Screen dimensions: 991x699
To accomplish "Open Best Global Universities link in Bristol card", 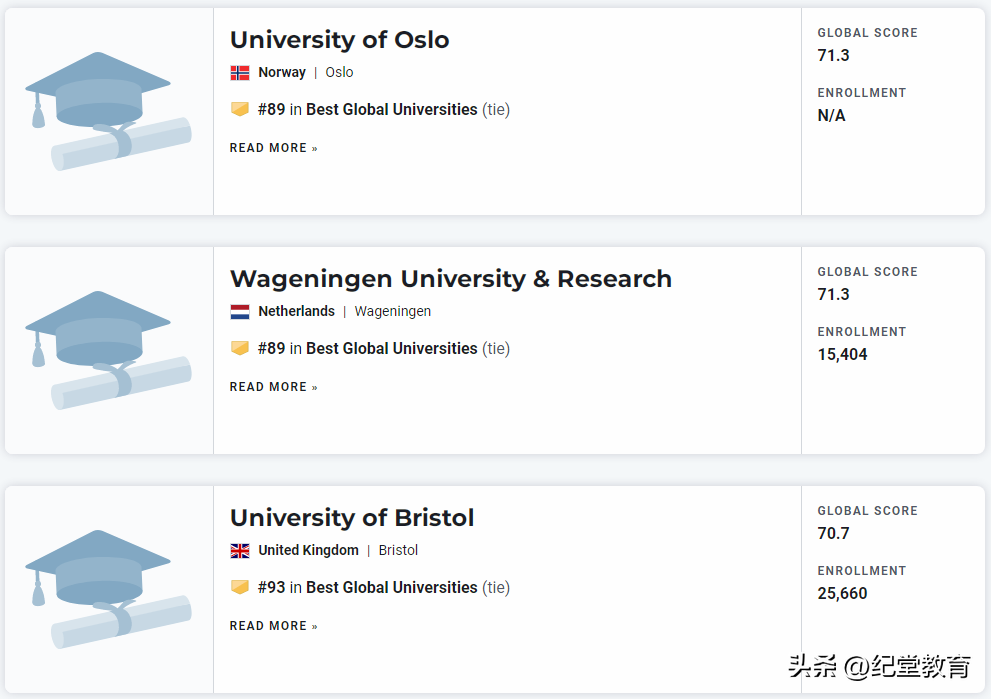I will point(391,588).
